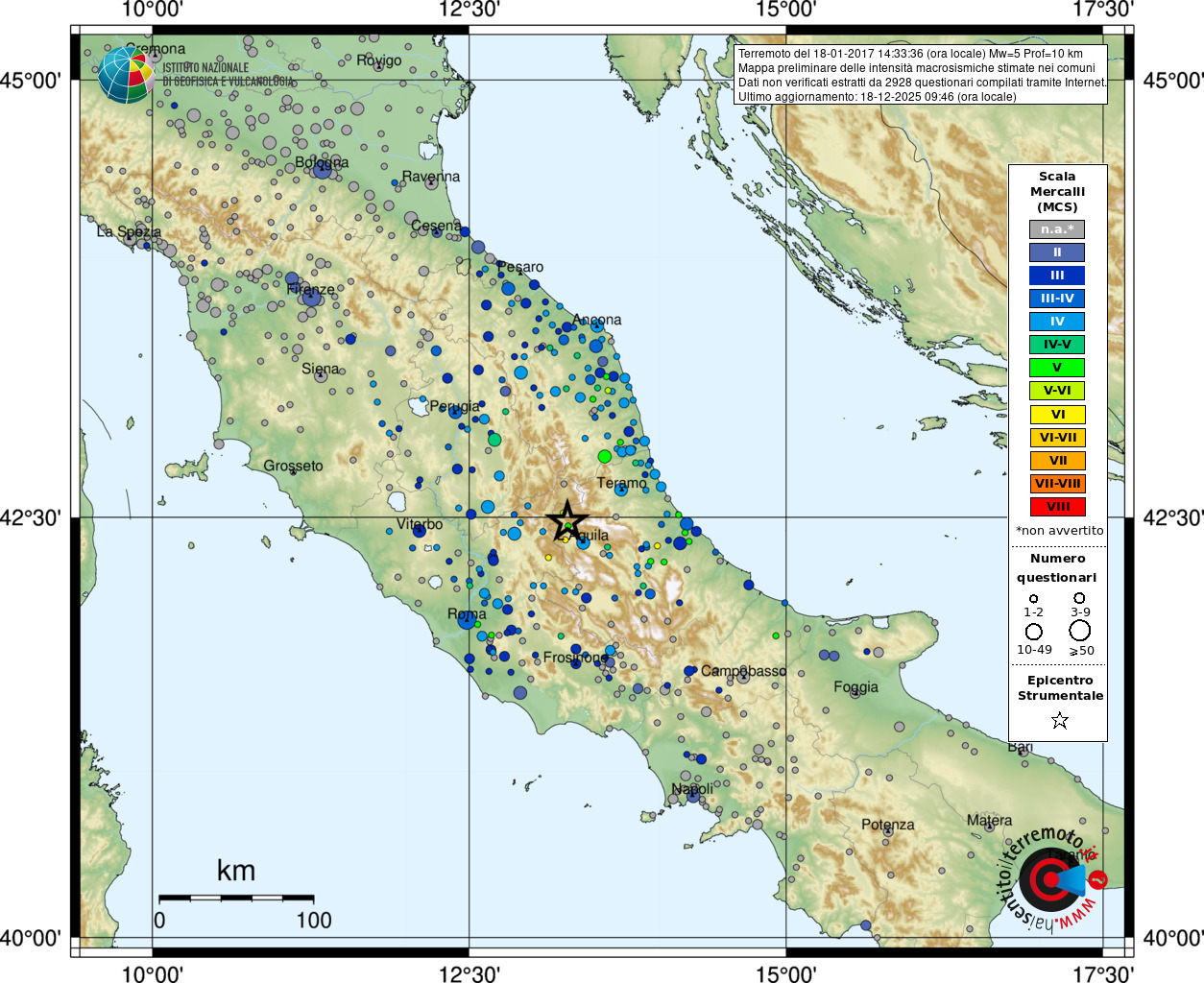
Task: Click the big blue circle at Roma
Action: (467, 621)
